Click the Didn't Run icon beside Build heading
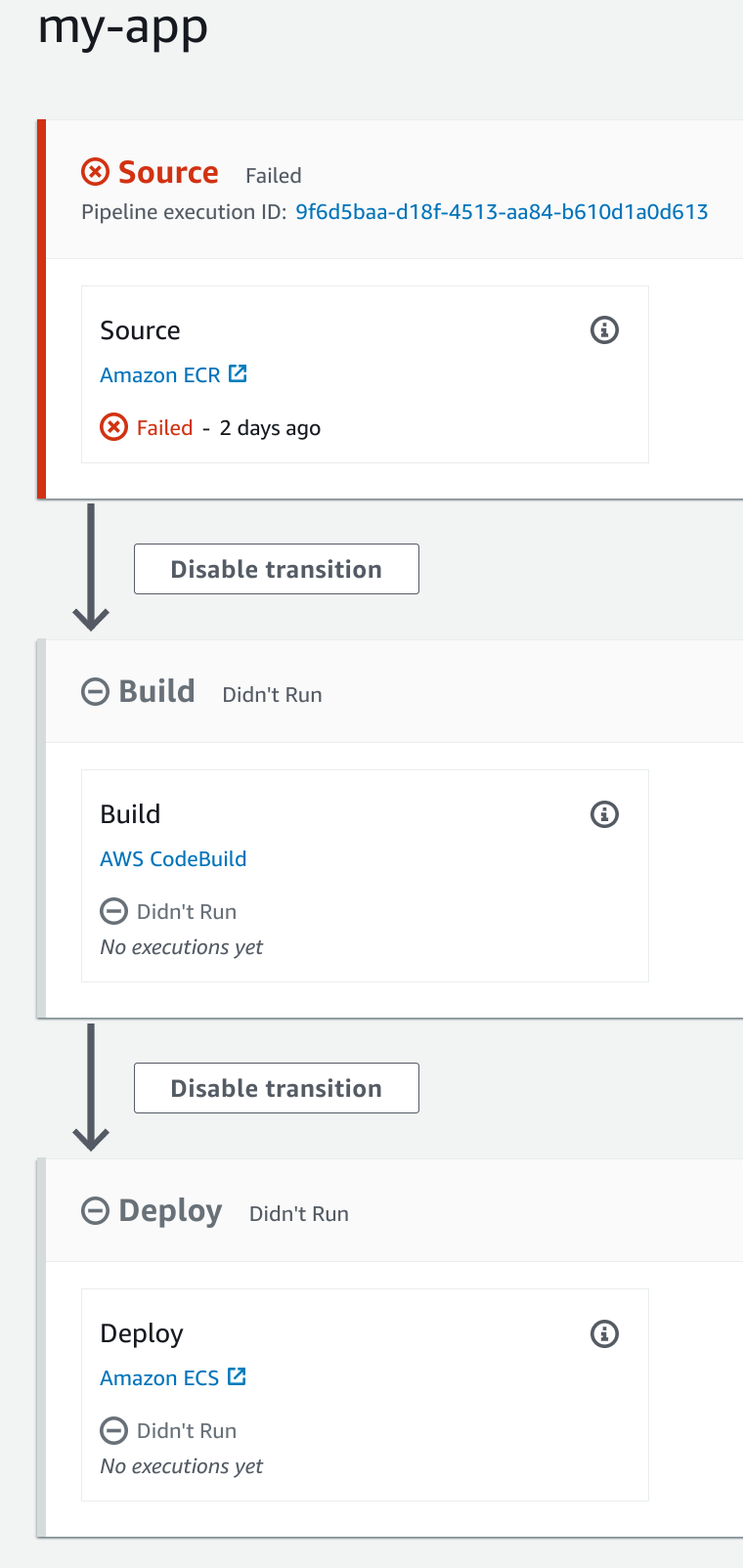Viewport: 743px width, 1568px height. 95,692
